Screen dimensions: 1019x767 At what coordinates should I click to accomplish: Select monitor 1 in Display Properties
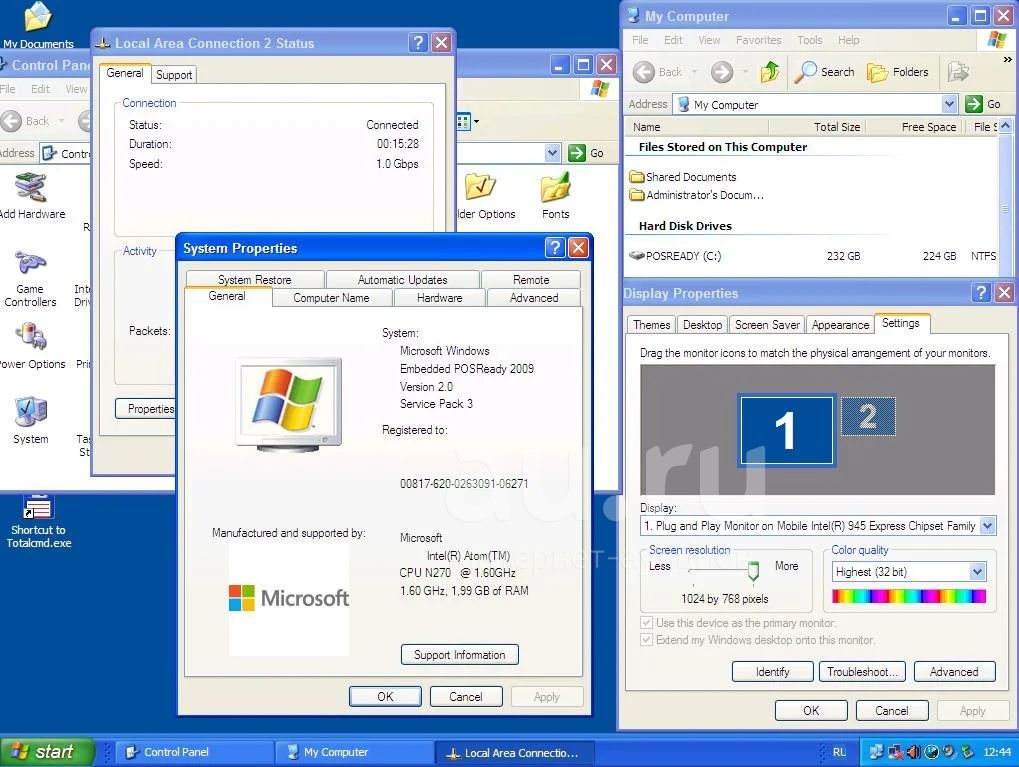[786, 430]
